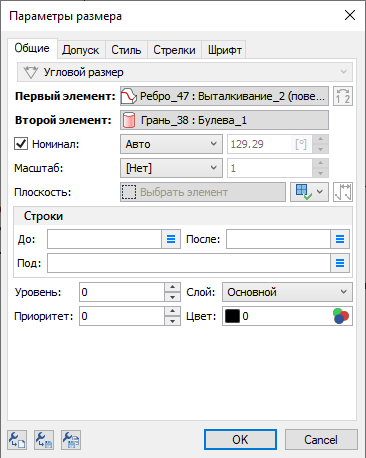Swap first and second elements icon
The width and height of the screenshot is (366, 458).
click(x=343, y=96)
